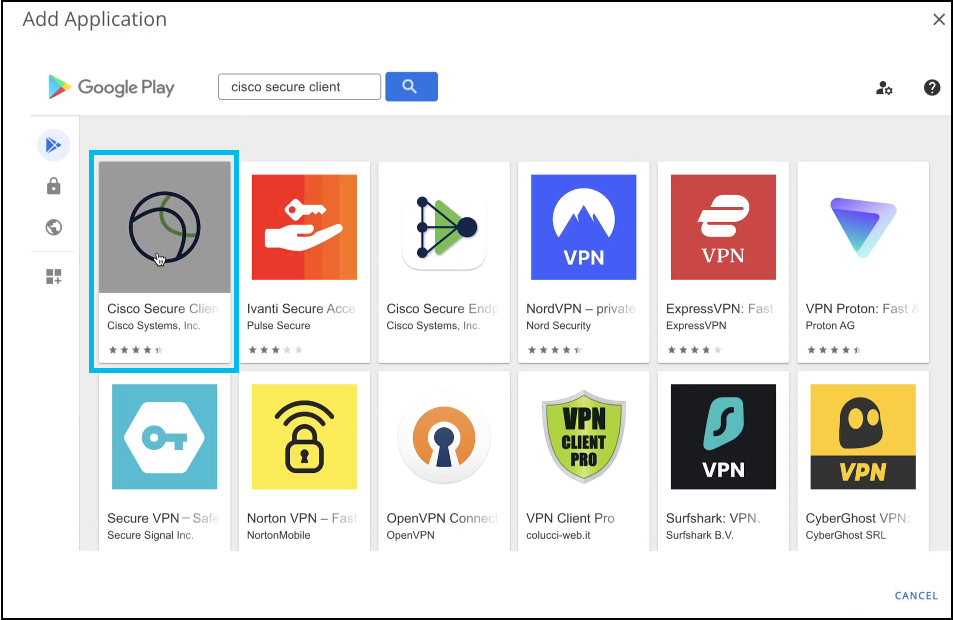Click the NordVPN – private title text
Image resolution: width=953 pixels, height=620 pixels.
(x=580, y=309)
